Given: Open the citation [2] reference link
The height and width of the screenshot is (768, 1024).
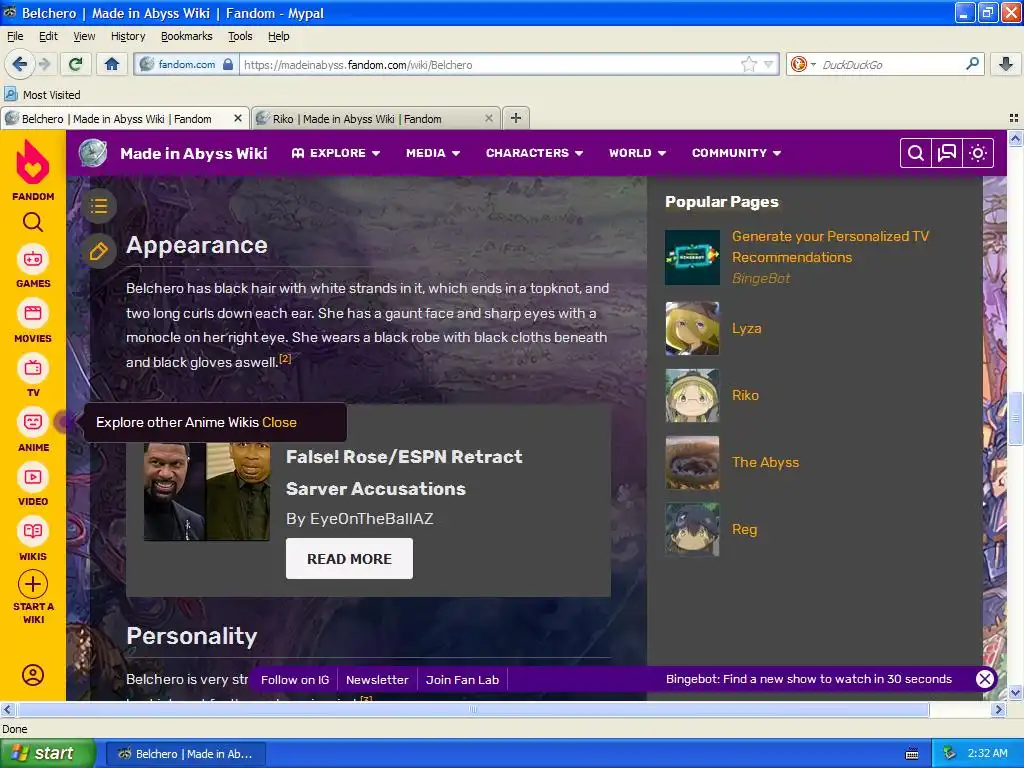Looking at the screenshot, I should 285,358.
